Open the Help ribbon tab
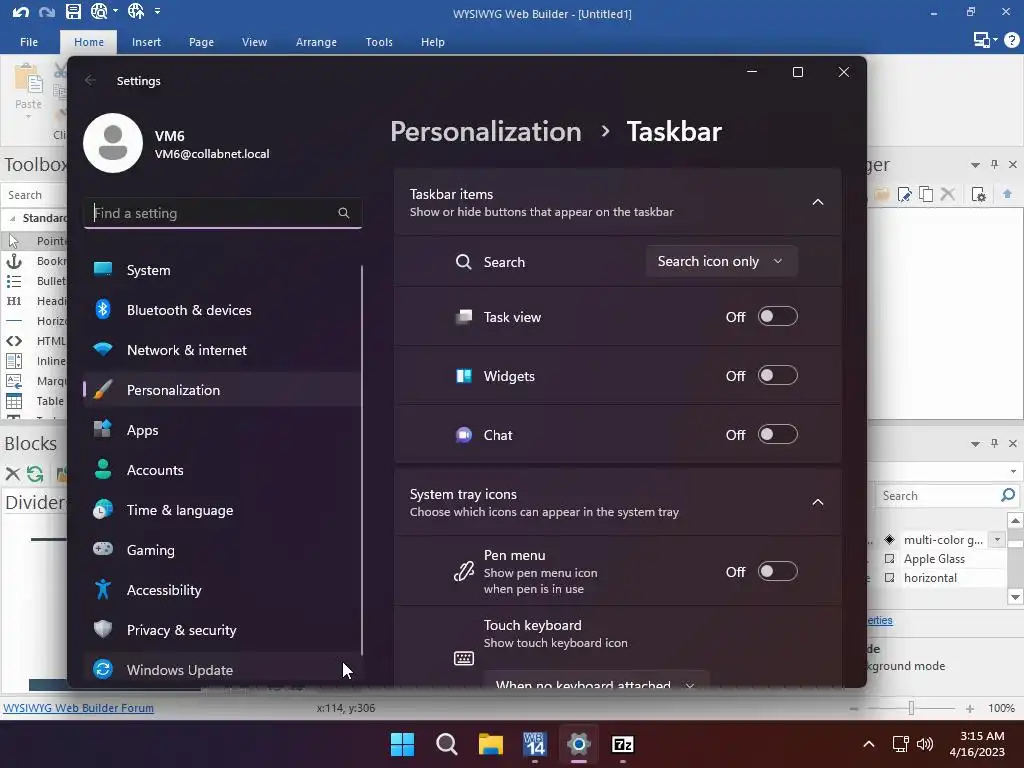 point(432,42)
